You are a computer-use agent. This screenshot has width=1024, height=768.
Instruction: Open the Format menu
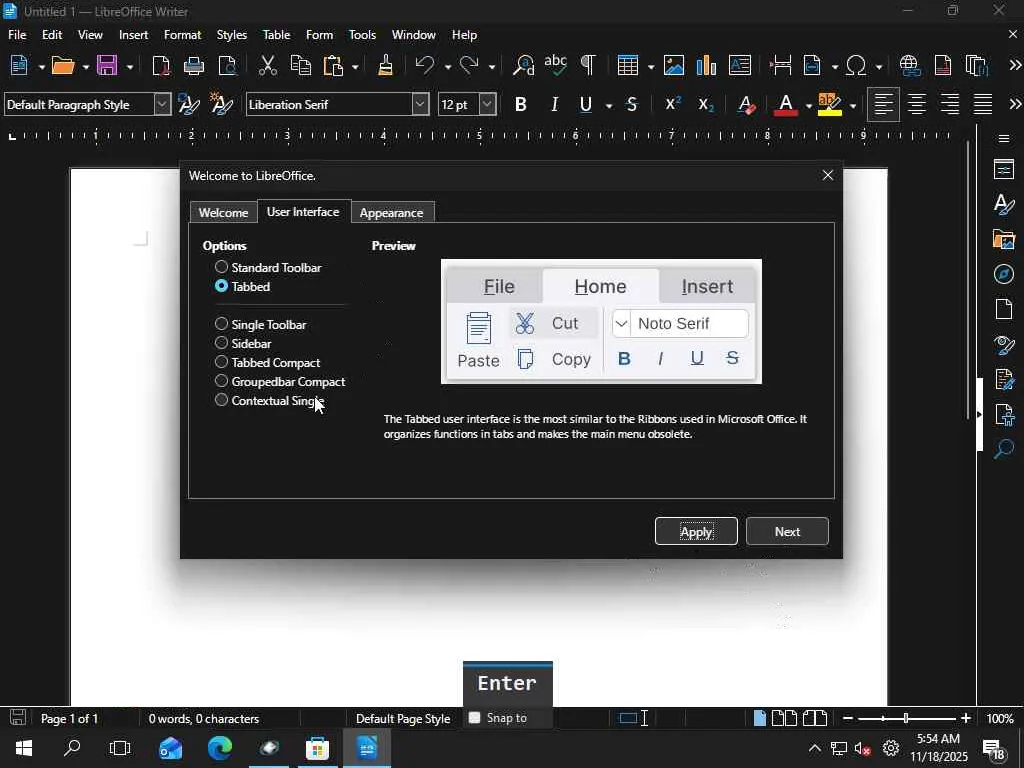182,35
